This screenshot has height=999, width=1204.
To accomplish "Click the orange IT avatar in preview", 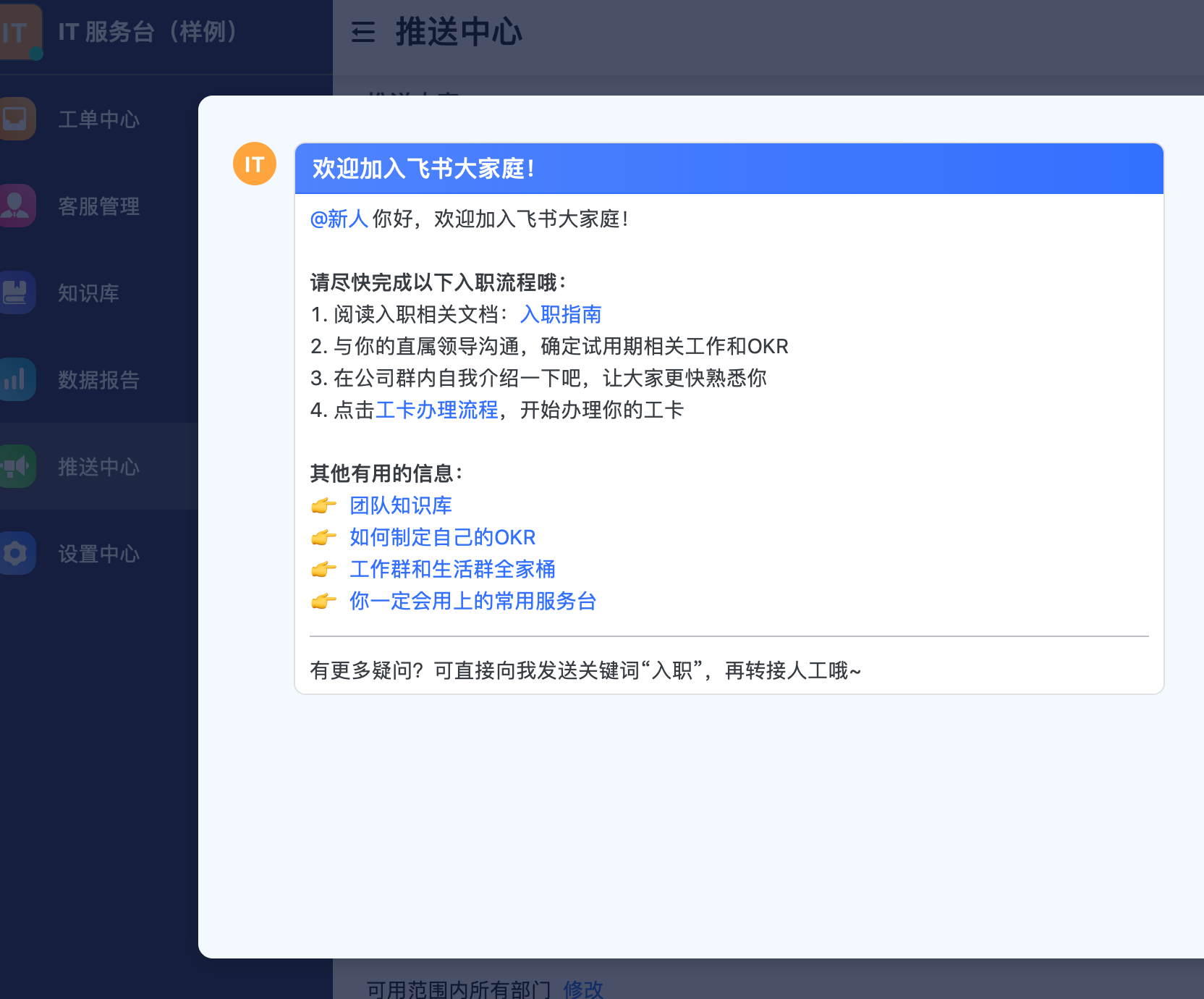I will coord(254,164).
